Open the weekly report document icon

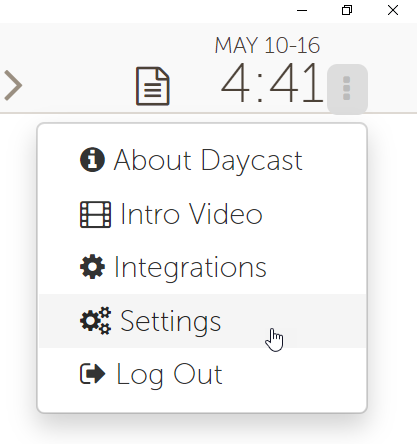click(x=153, y=86)
